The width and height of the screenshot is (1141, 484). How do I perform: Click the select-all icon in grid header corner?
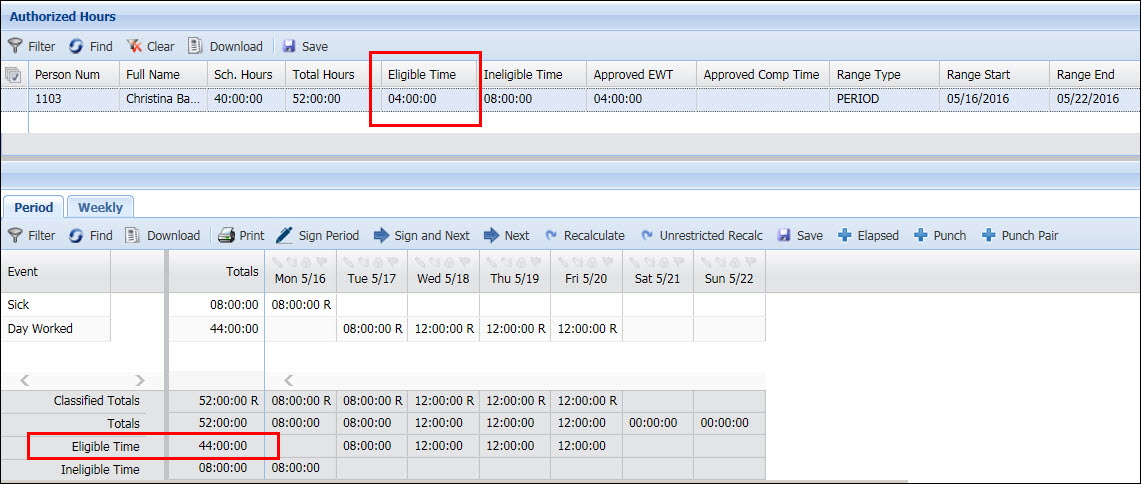13,75
